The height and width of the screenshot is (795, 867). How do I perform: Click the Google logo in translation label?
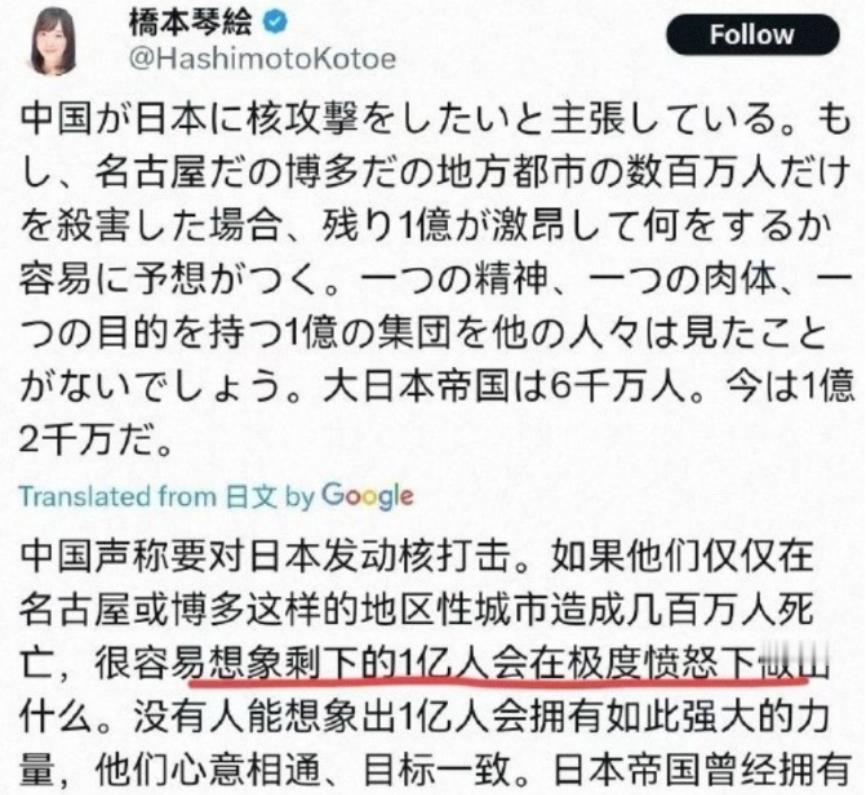tap(368, 496)
